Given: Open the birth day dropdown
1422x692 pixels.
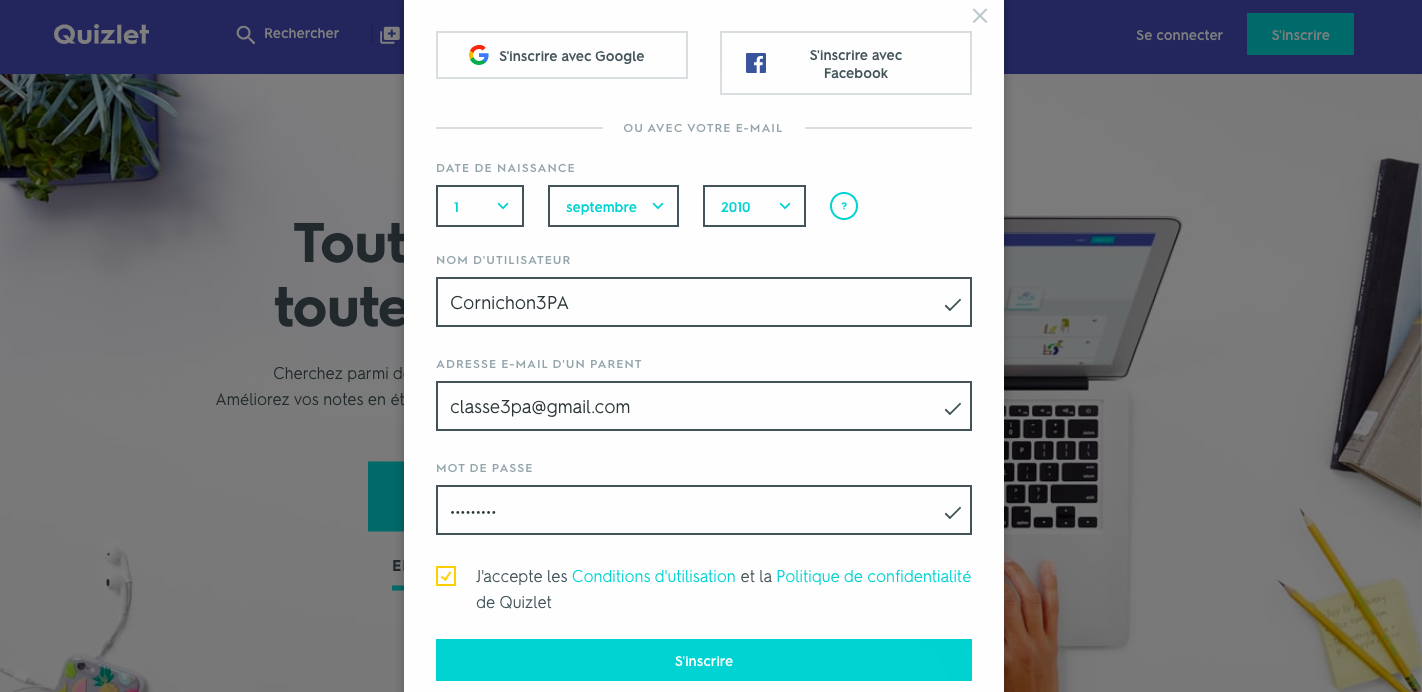Looking at the screenshot, I should coord(480,206).
